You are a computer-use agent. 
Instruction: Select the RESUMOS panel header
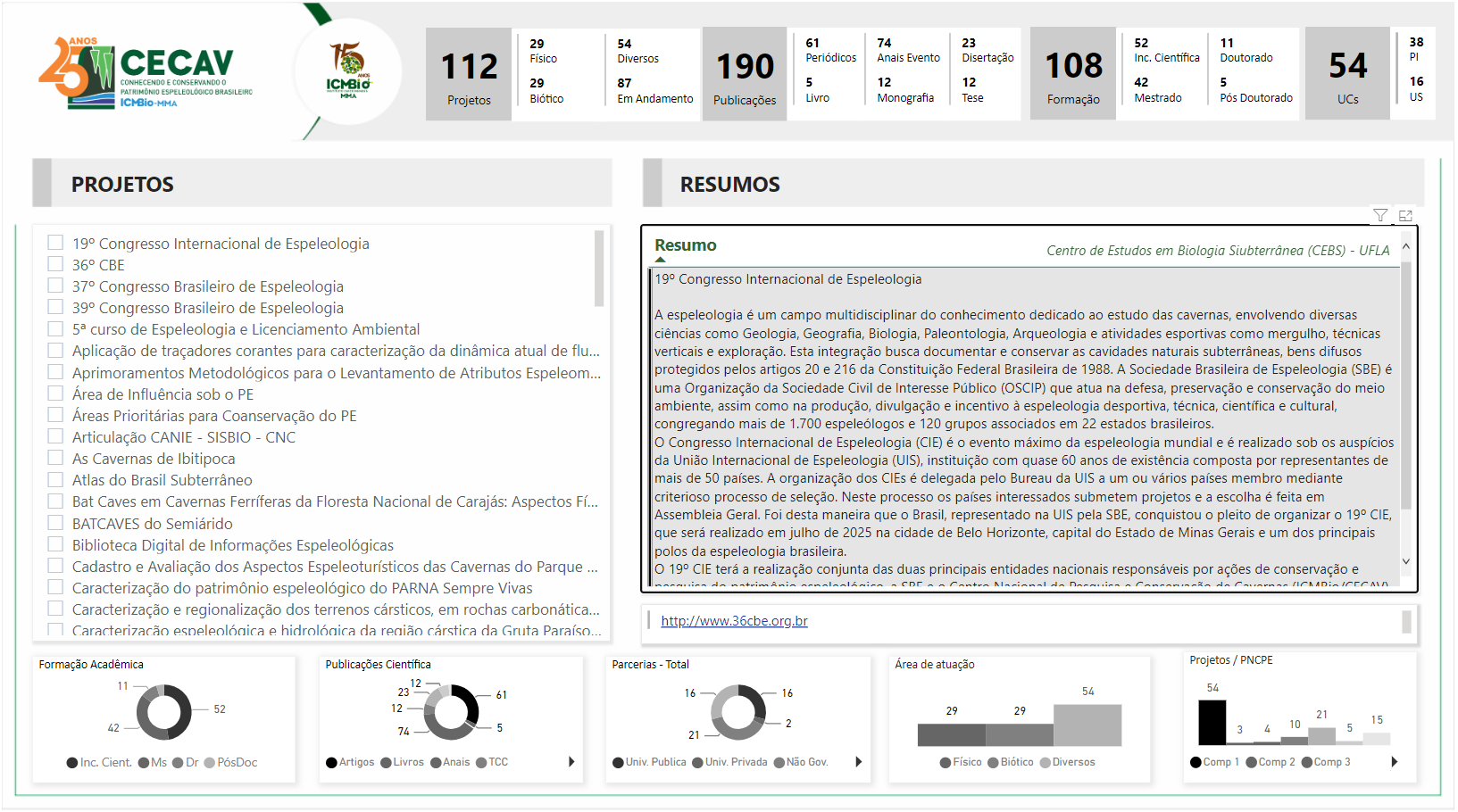729,184
